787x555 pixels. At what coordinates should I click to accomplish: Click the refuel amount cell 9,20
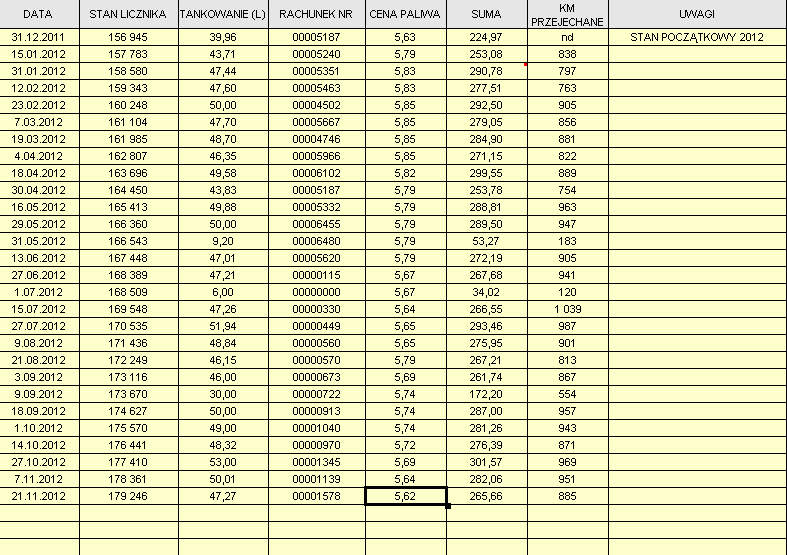pos(223,241)
